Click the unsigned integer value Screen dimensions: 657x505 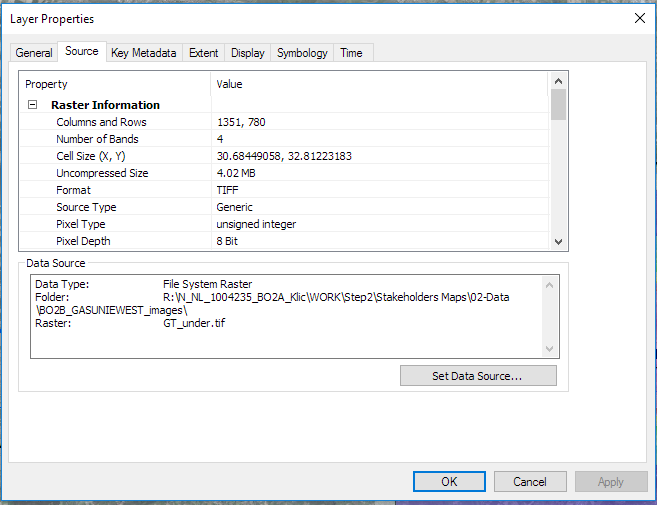256,224
